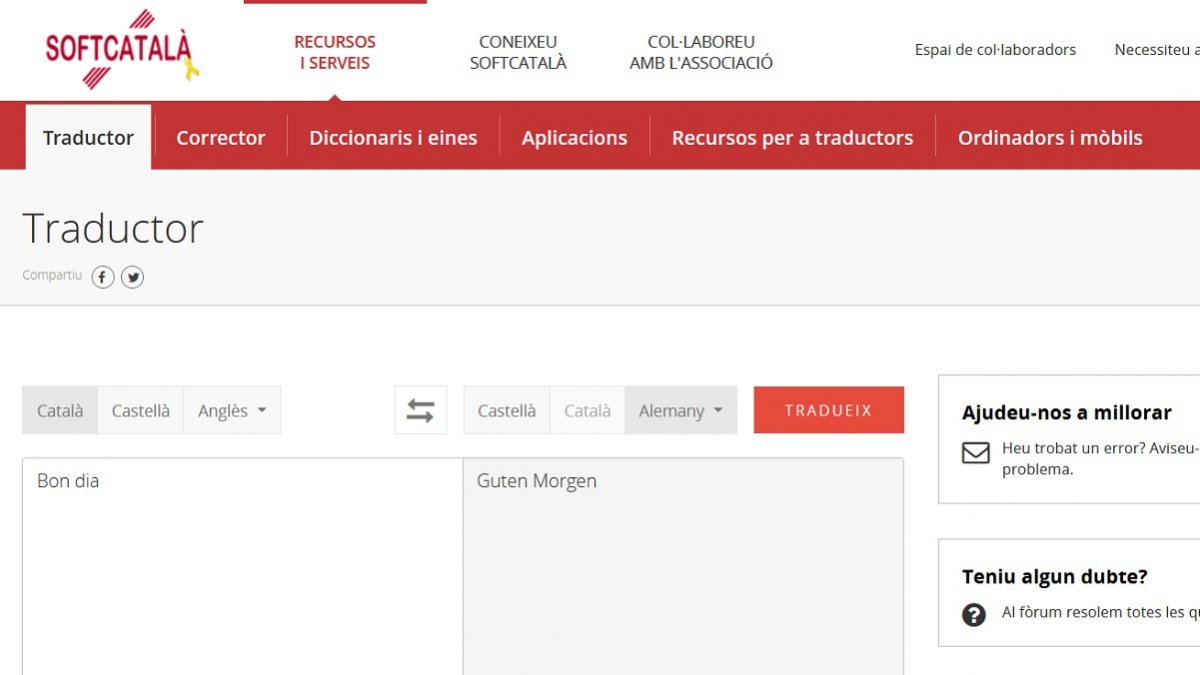Open the Diccionaris i eines tab

(x=393, y=137)
